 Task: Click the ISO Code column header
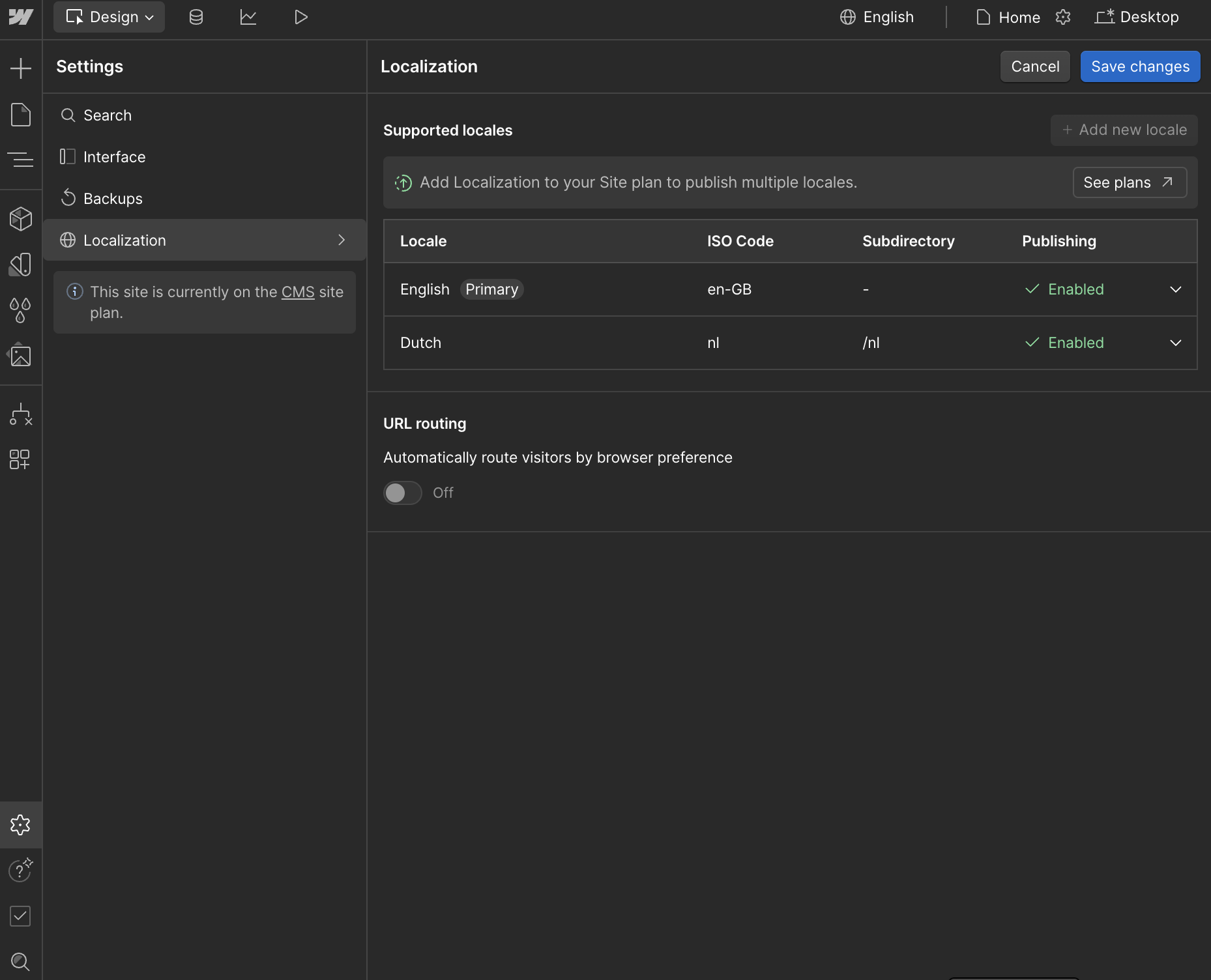pyautogui.click(x=740, y=241)
